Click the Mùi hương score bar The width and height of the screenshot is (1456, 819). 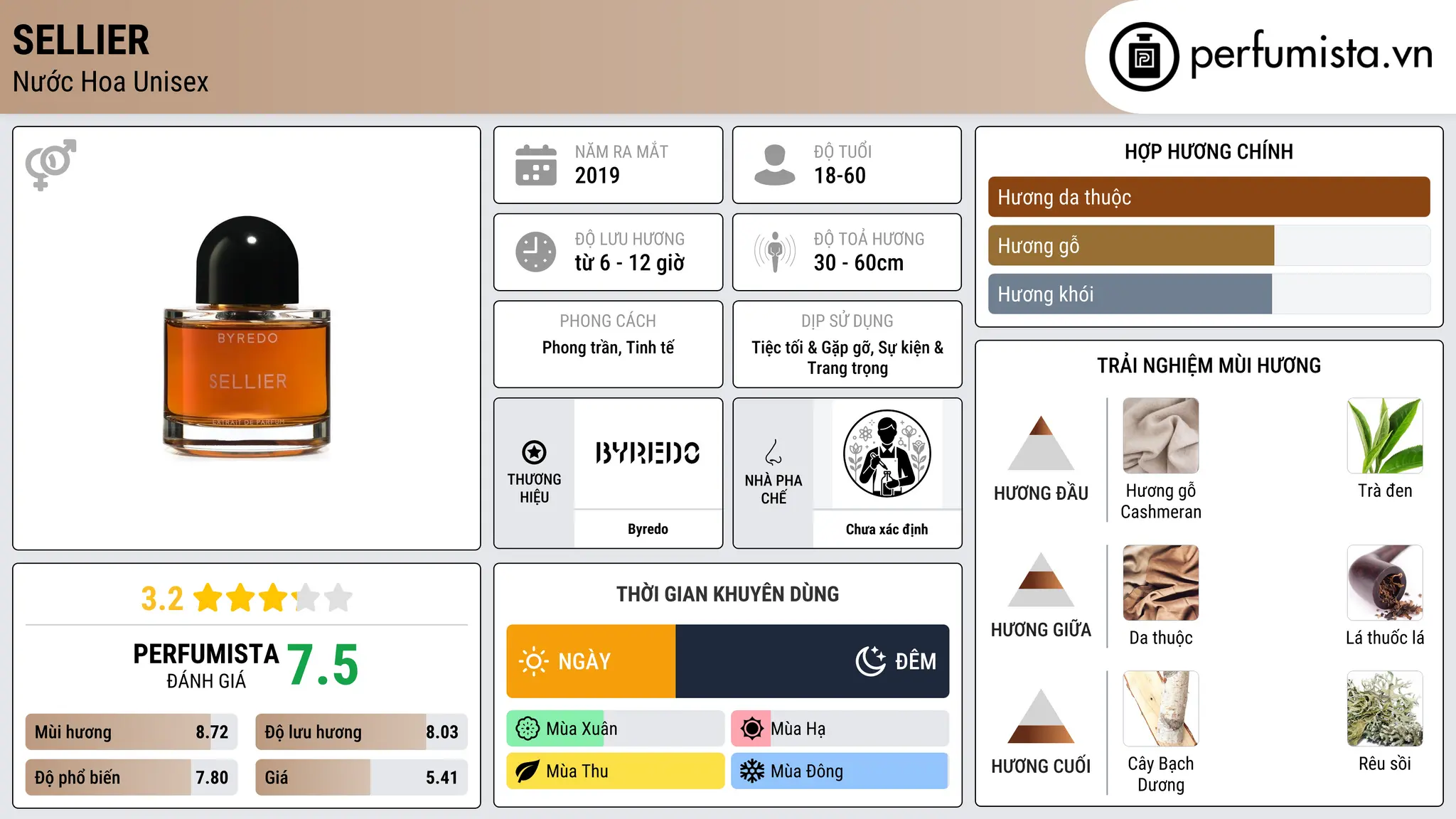point(132,732)
